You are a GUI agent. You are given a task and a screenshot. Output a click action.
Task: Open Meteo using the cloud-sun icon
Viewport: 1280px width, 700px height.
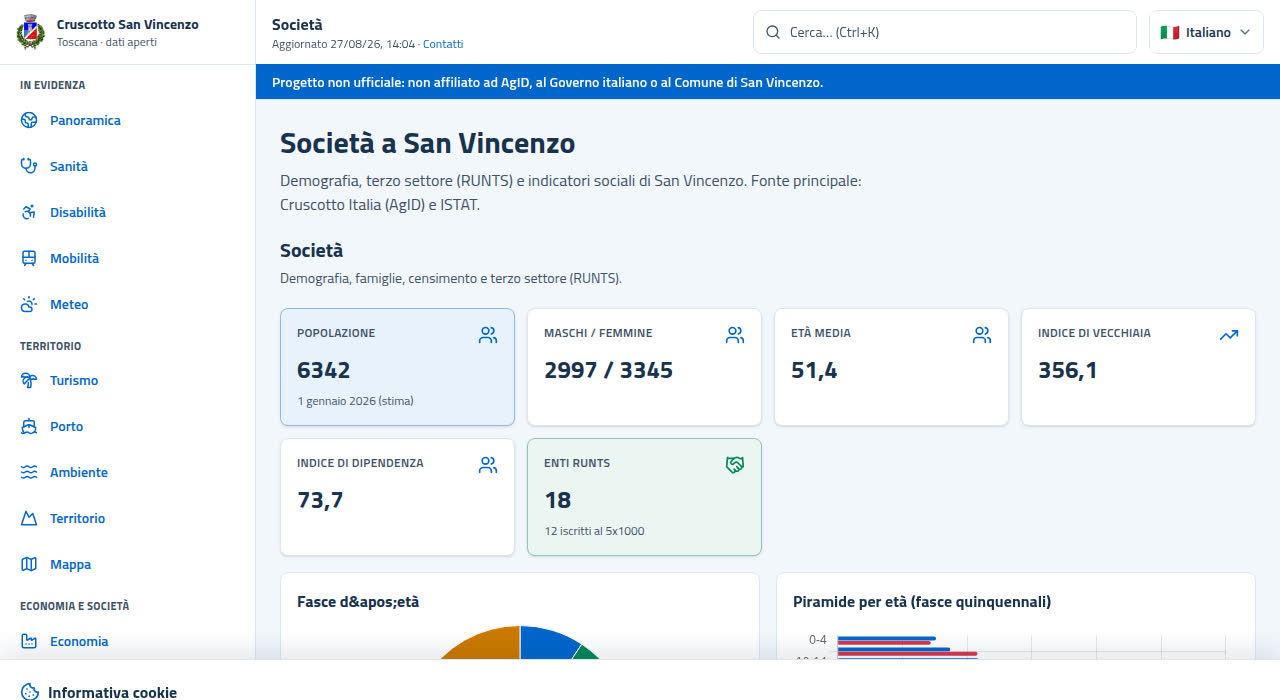29,304
